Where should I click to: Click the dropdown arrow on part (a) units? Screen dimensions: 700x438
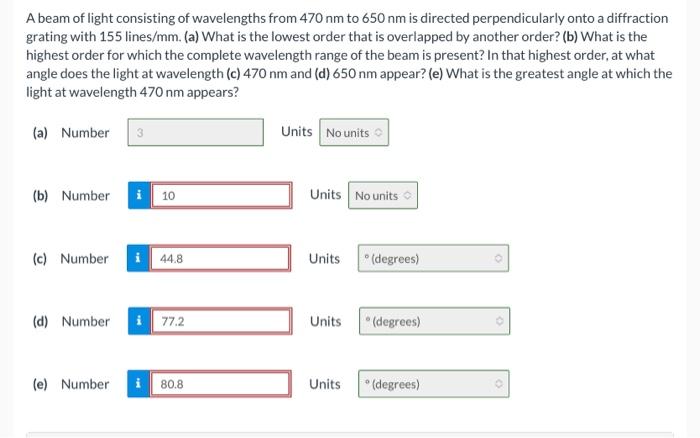[378, 132]
